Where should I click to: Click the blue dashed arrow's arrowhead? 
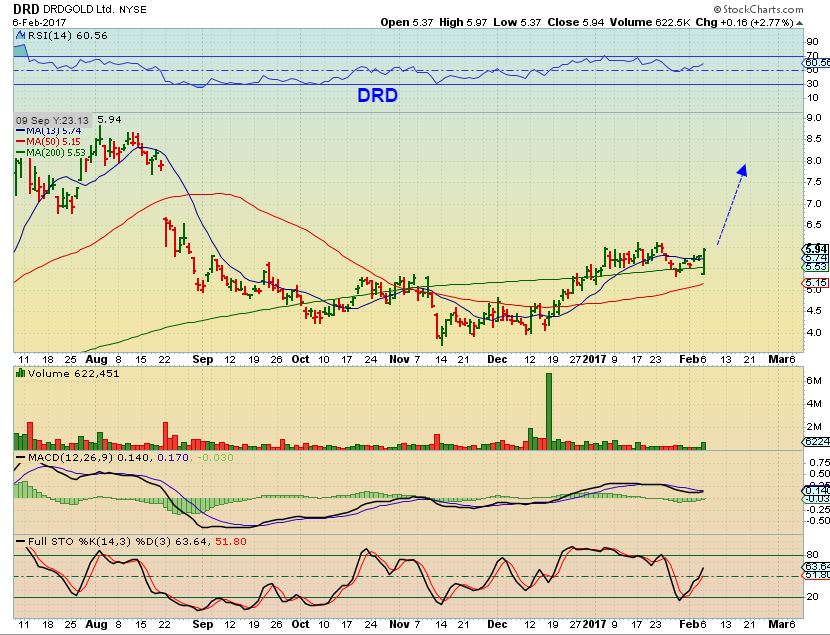tap(743, 171)
